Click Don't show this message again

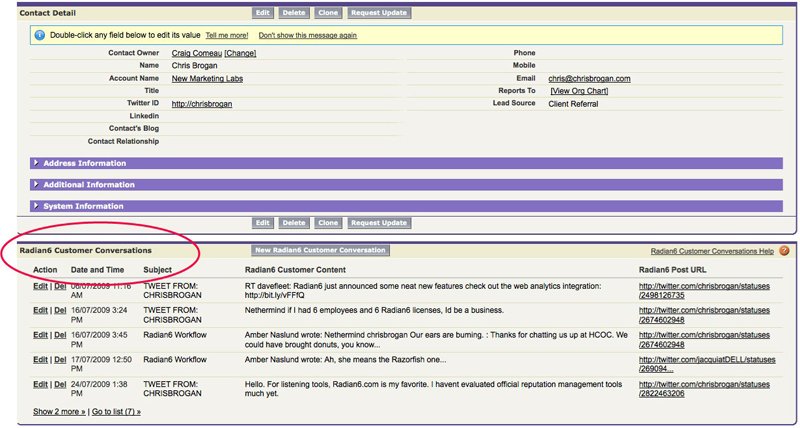tap(308, 35)
